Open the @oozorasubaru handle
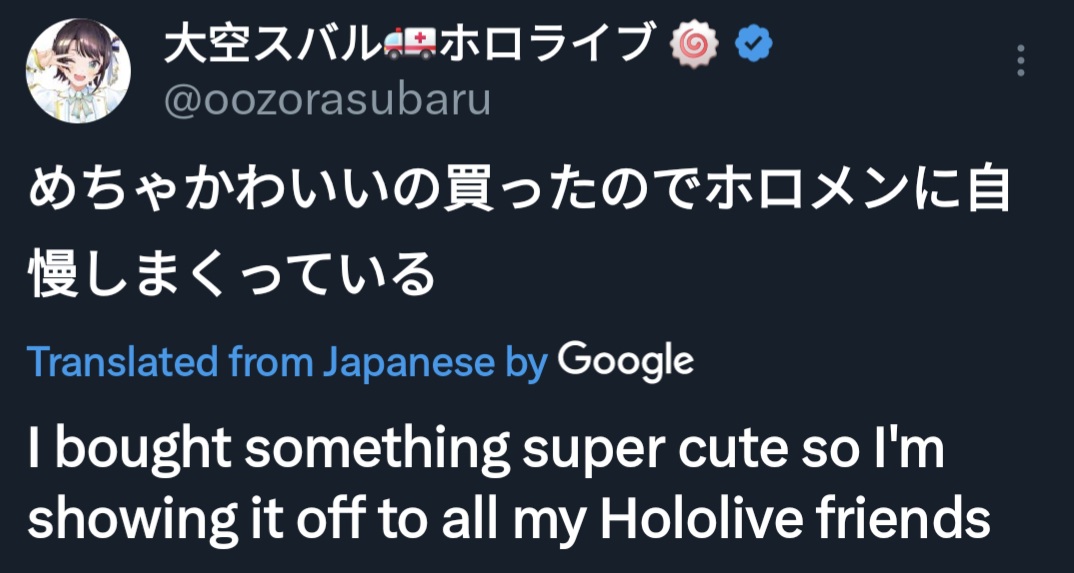 point(327,101)
